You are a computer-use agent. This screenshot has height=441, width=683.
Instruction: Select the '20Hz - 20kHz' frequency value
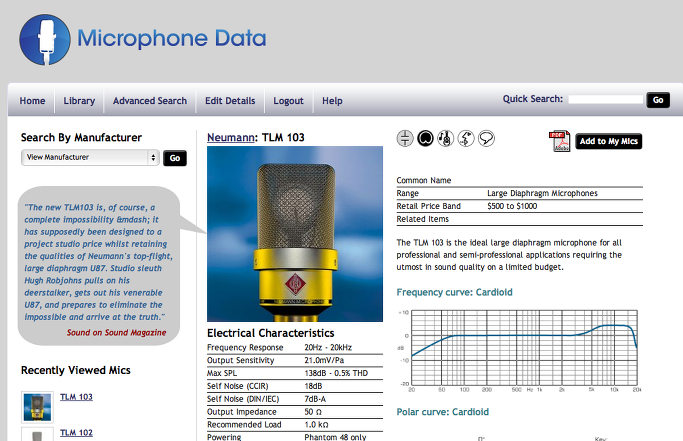click(x=328, y=347)
